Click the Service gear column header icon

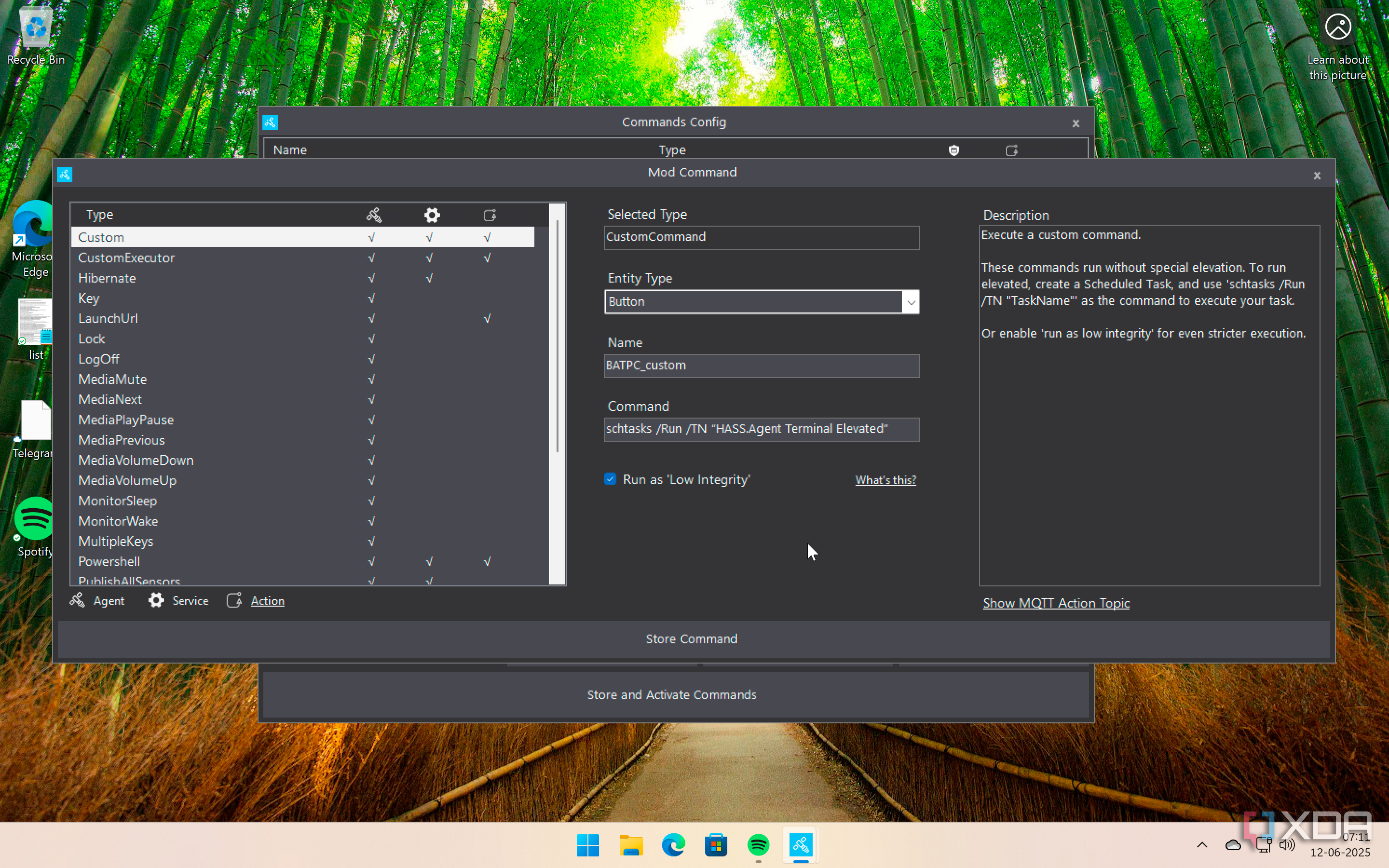(432, 215)
